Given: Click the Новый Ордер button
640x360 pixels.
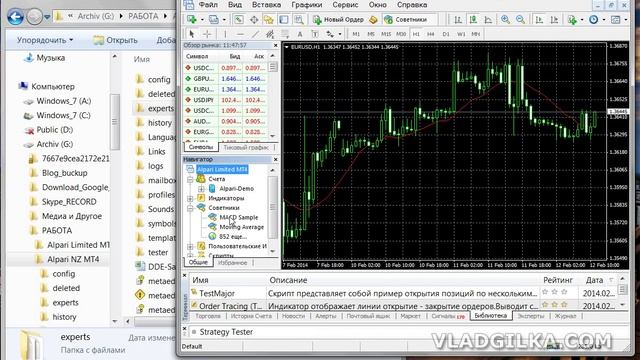Looking at the screenshot, I should (x=338, y=20).
